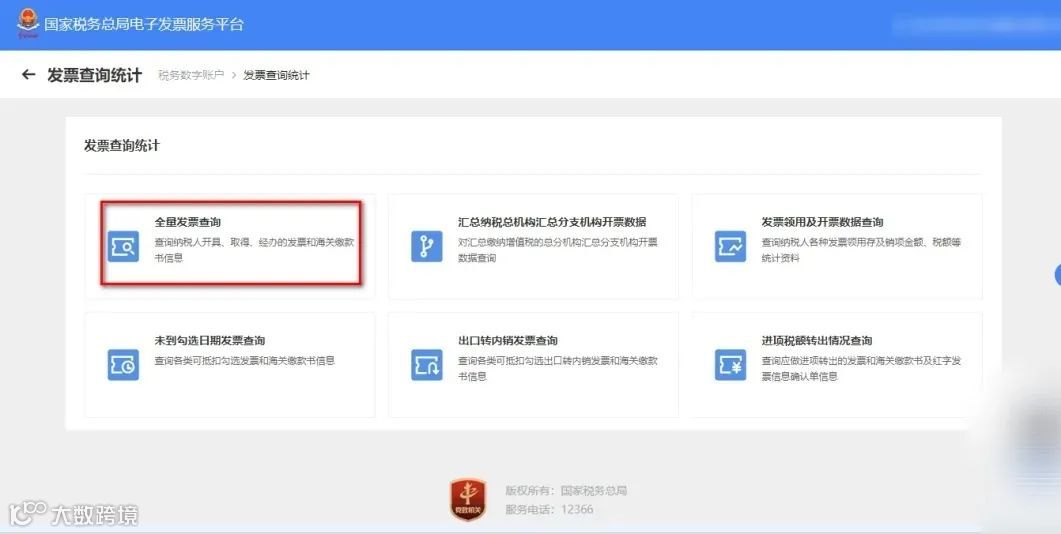Image resolution: width=1061 pixels, height=534 pixels.
Task: Click the 发票查询统计 page heading
Action: [95, 75]
